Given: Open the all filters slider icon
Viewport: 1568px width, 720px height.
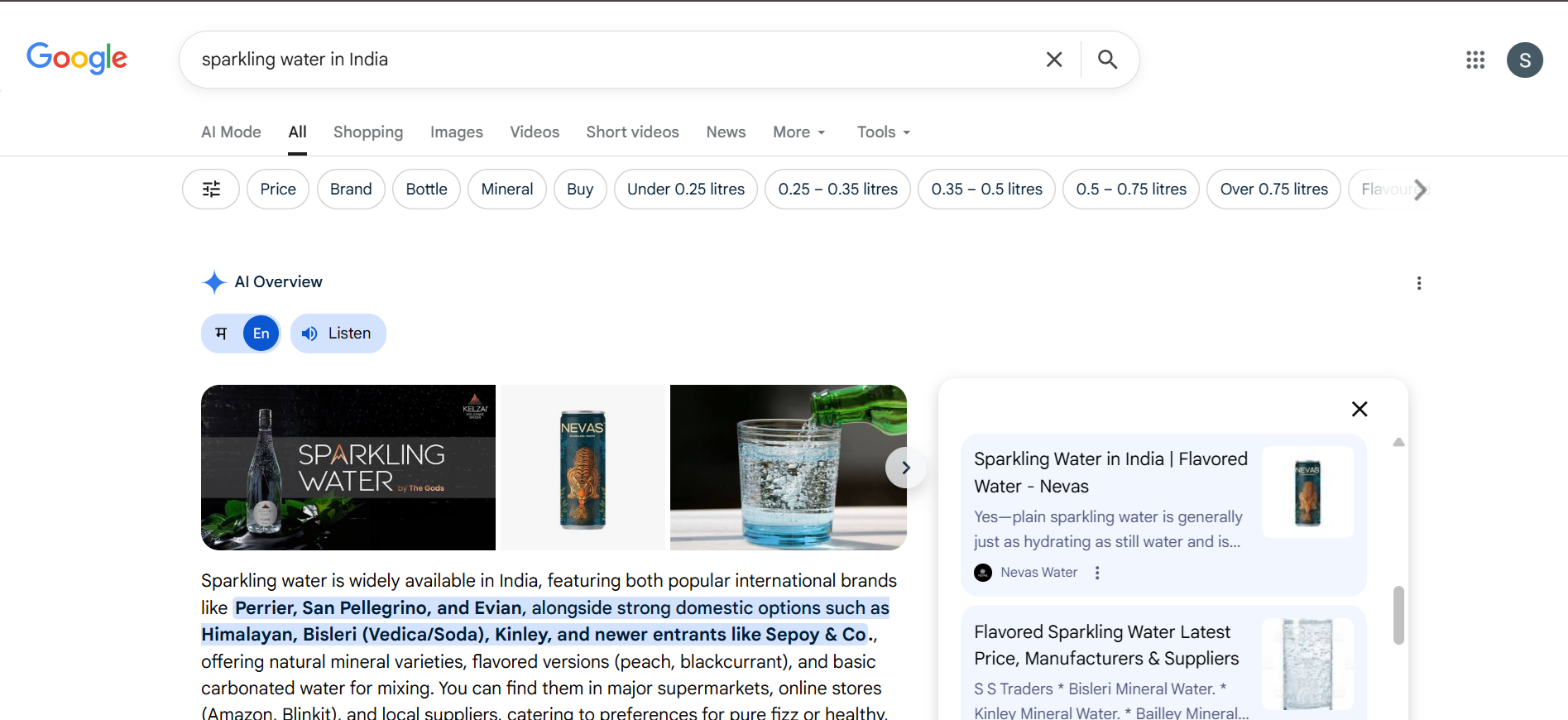Looking at the screenshot, I should coord(211,190).
